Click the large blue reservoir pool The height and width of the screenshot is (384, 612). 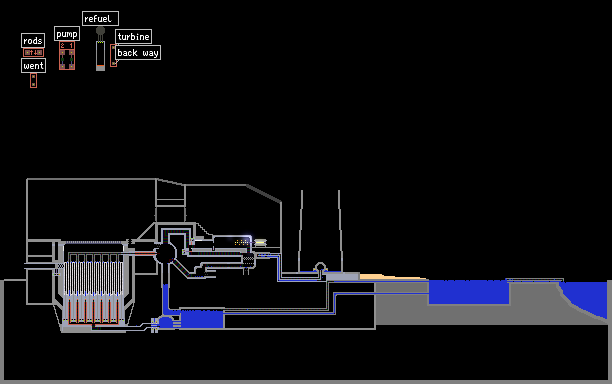coord(469,292)
